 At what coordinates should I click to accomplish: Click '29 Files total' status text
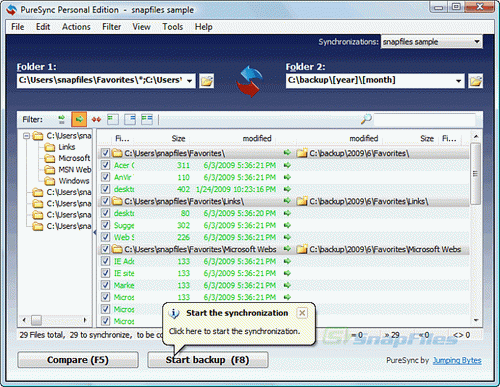(x=41, y=335)
